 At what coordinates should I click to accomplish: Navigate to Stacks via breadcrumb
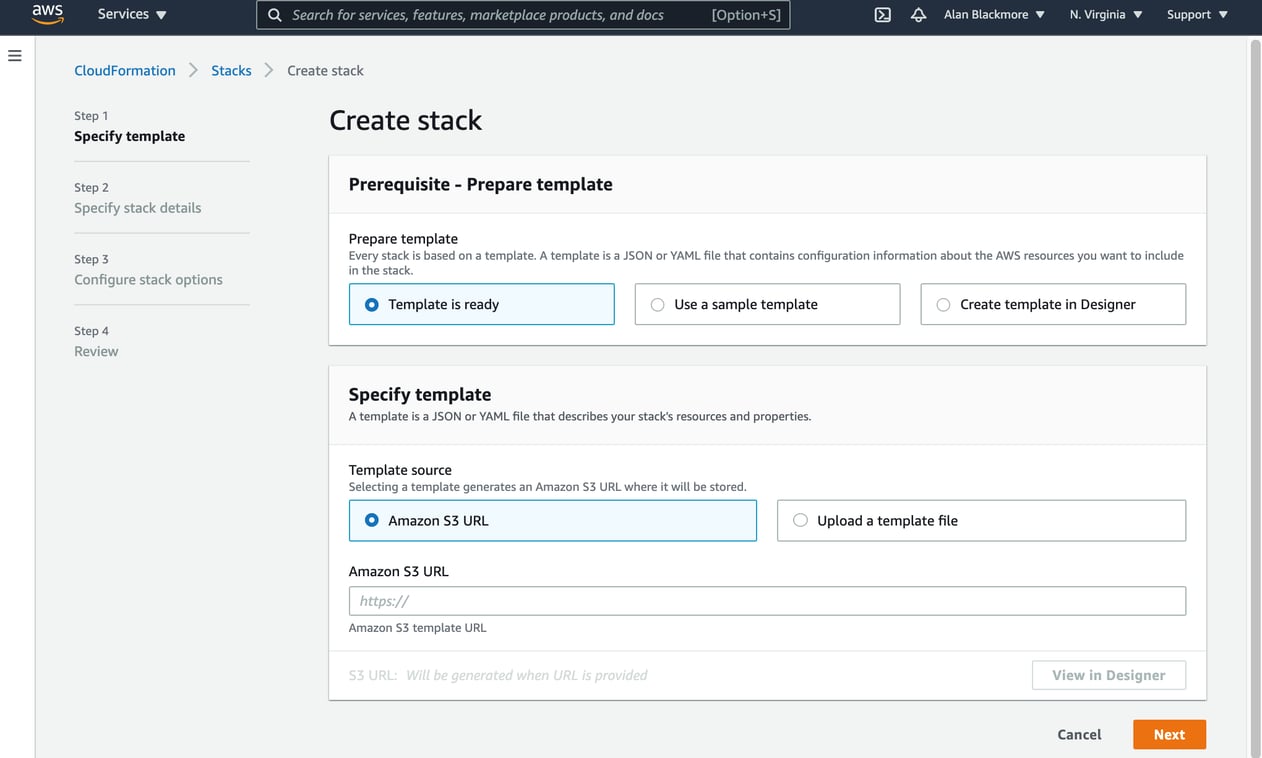pyautogui.click(x=231, y=70)
